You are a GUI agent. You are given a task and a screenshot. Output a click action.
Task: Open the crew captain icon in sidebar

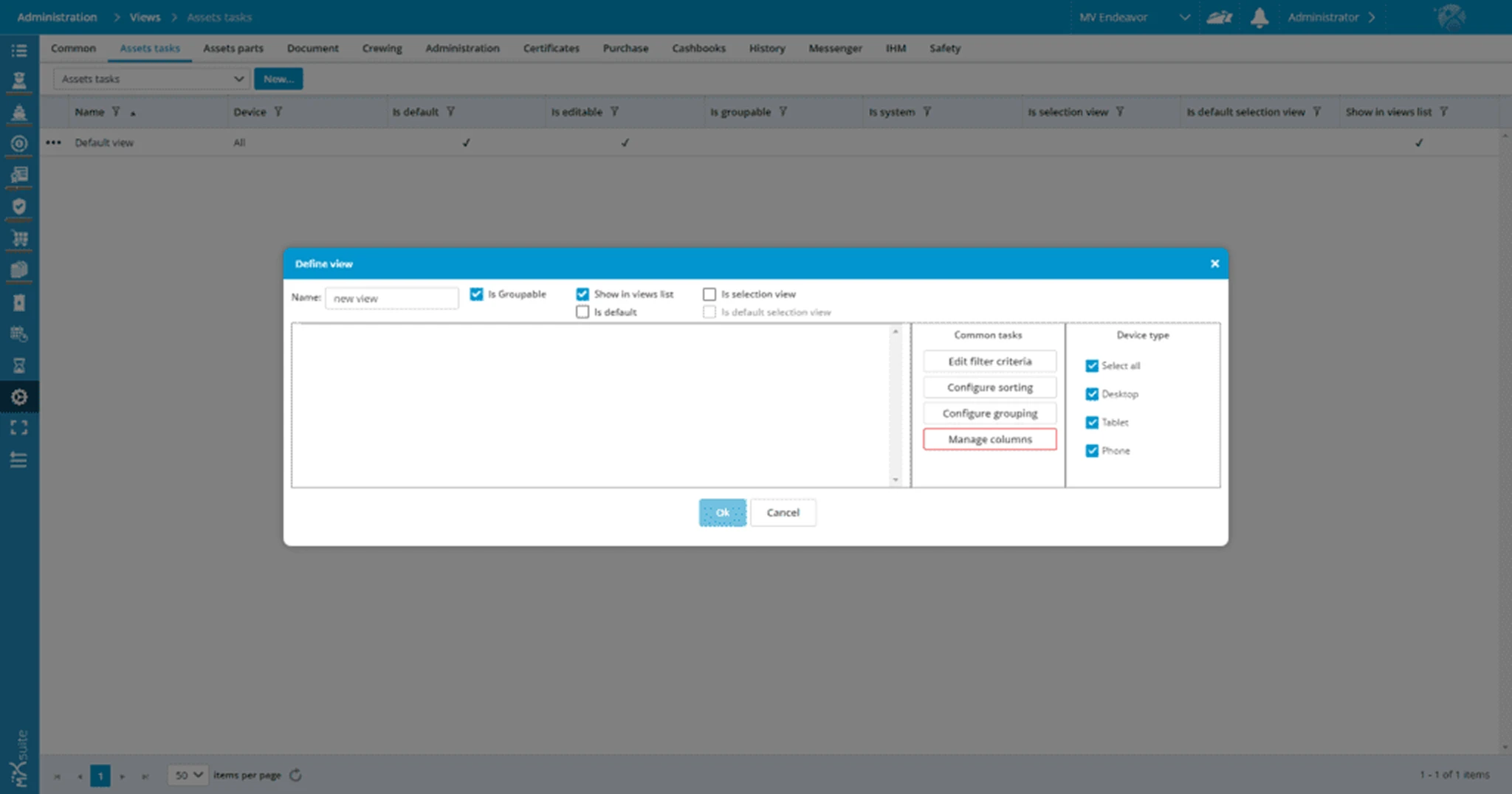[x=19, y=80]
